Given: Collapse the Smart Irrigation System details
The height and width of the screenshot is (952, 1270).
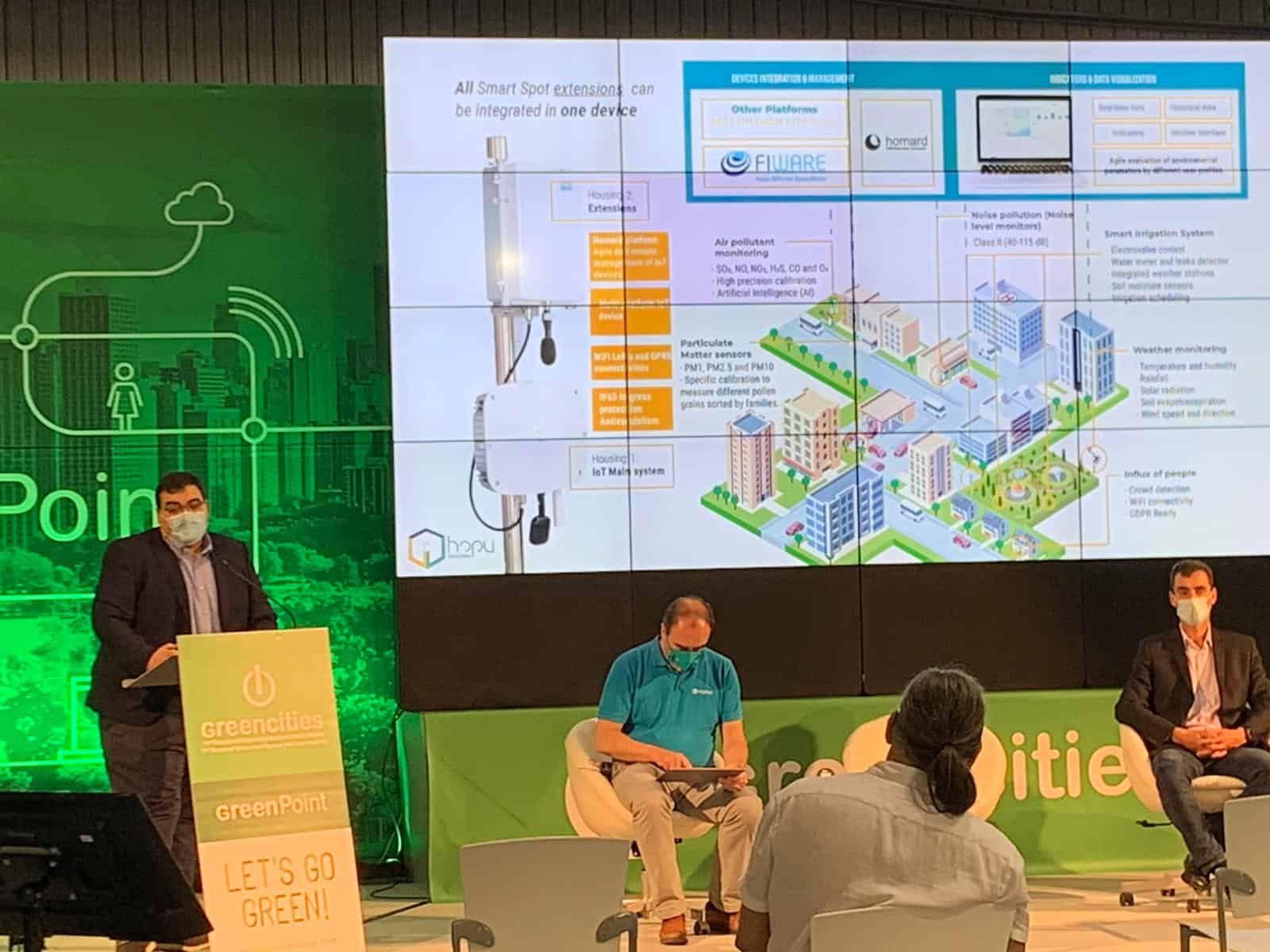Looking at the screenshot, I should [x=1160, y=233].
